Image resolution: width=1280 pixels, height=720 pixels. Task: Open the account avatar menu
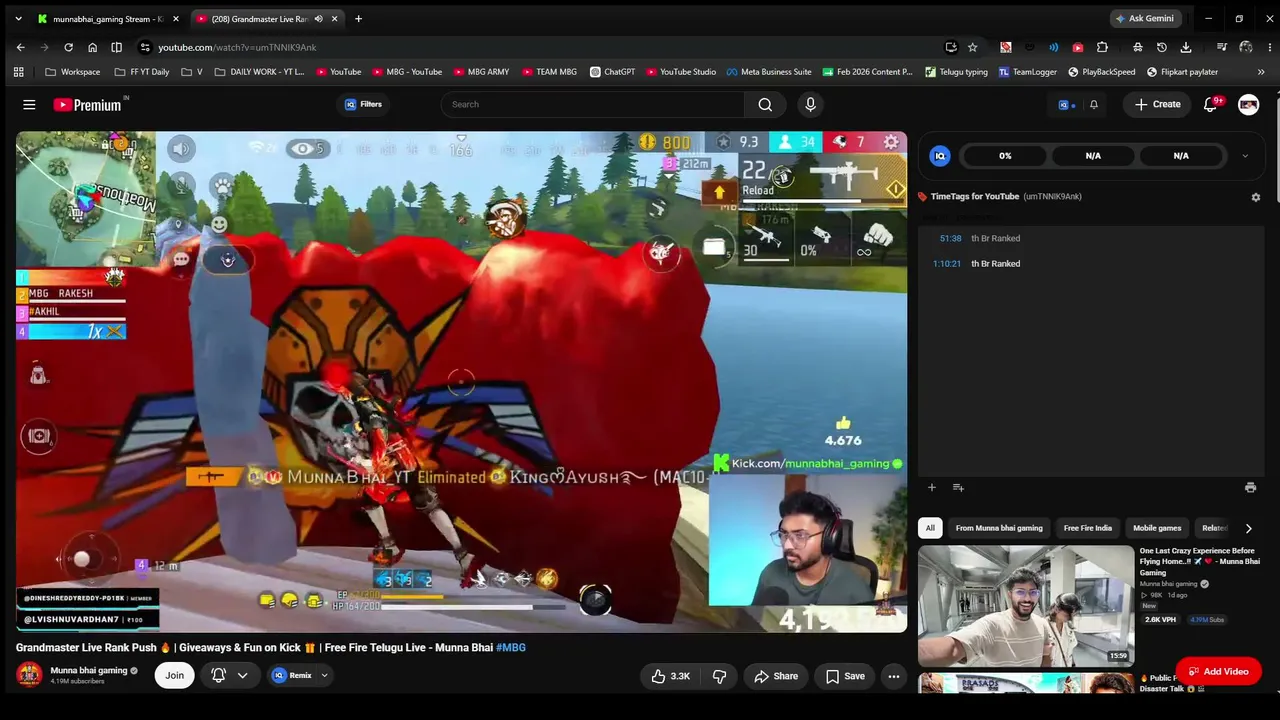point(1248,104)
